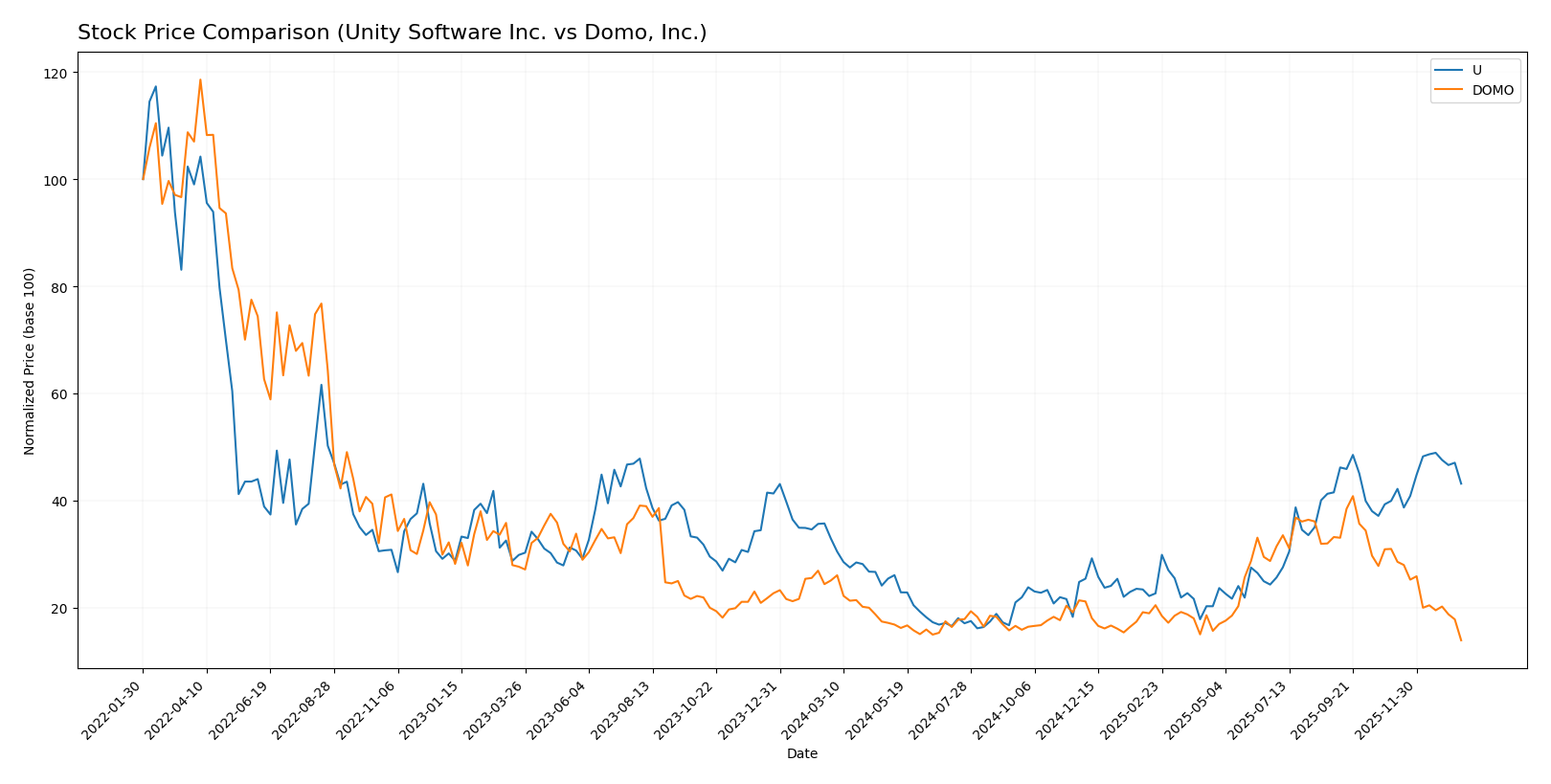Click the 2022-01-30 date tick label
The height and width of the screenshot is (784, 1551).
112,710
